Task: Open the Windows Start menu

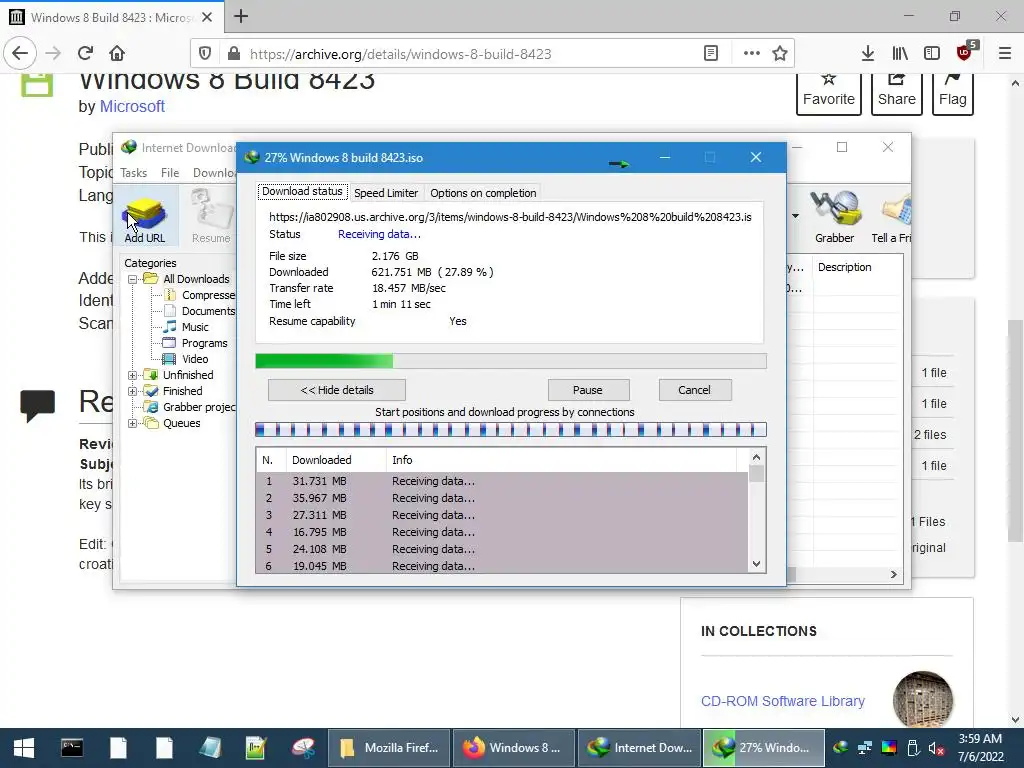Action: 24,748
